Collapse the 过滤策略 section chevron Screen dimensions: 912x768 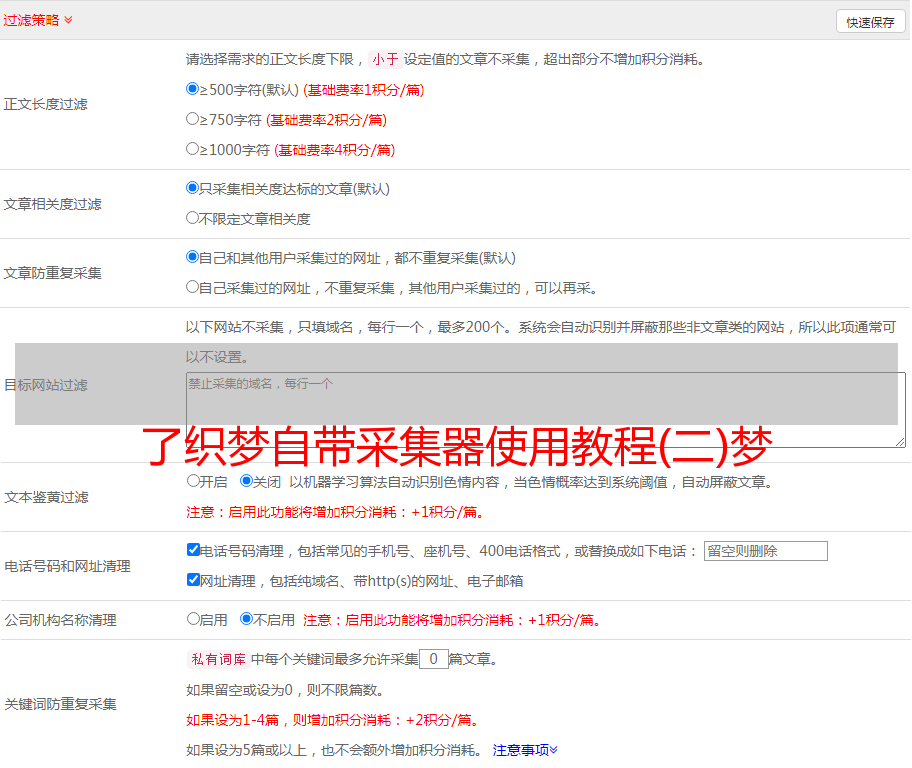pos(68,20)
